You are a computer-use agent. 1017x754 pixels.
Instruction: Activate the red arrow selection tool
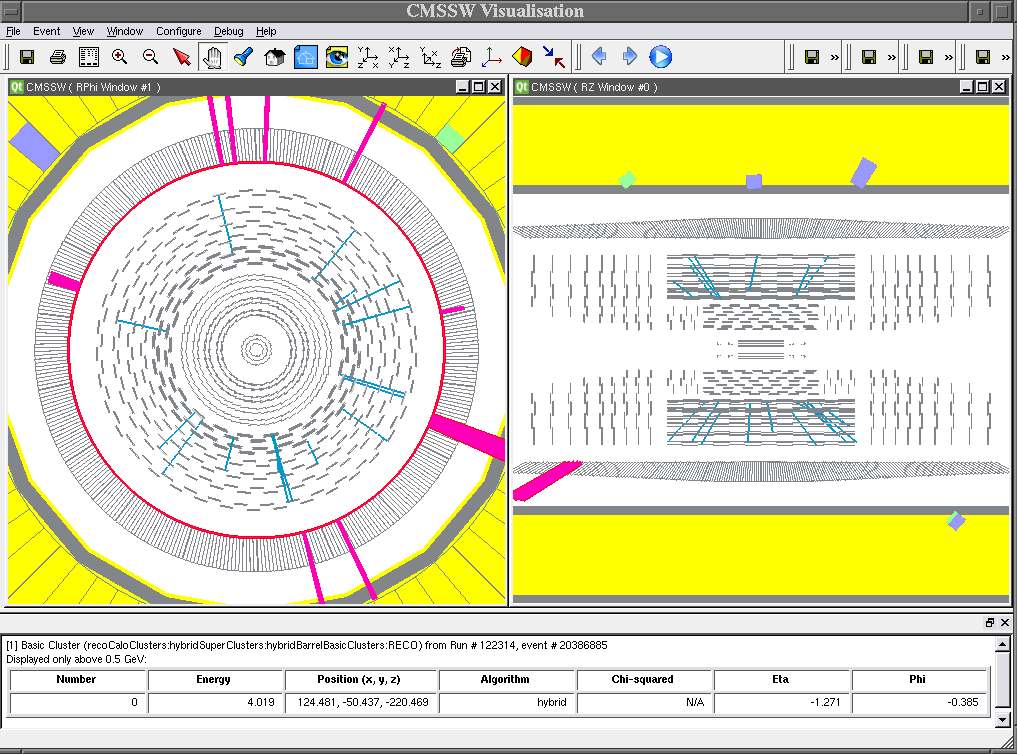coord(182,57)
